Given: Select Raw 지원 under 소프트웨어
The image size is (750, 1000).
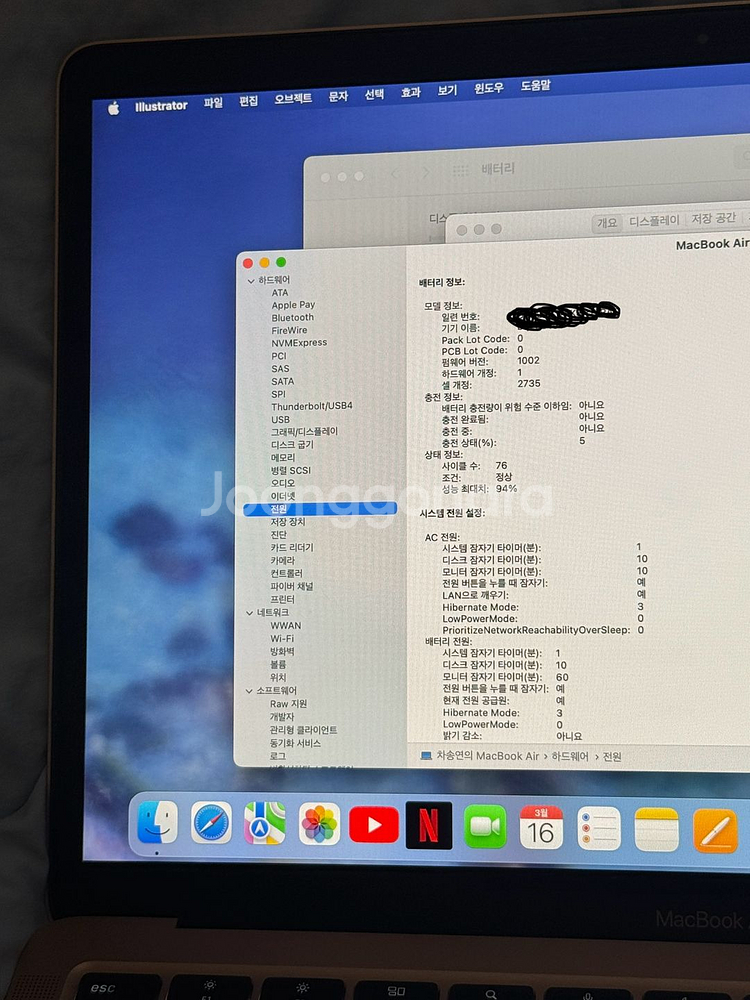Looking at the screenshot, I should 288,704.
